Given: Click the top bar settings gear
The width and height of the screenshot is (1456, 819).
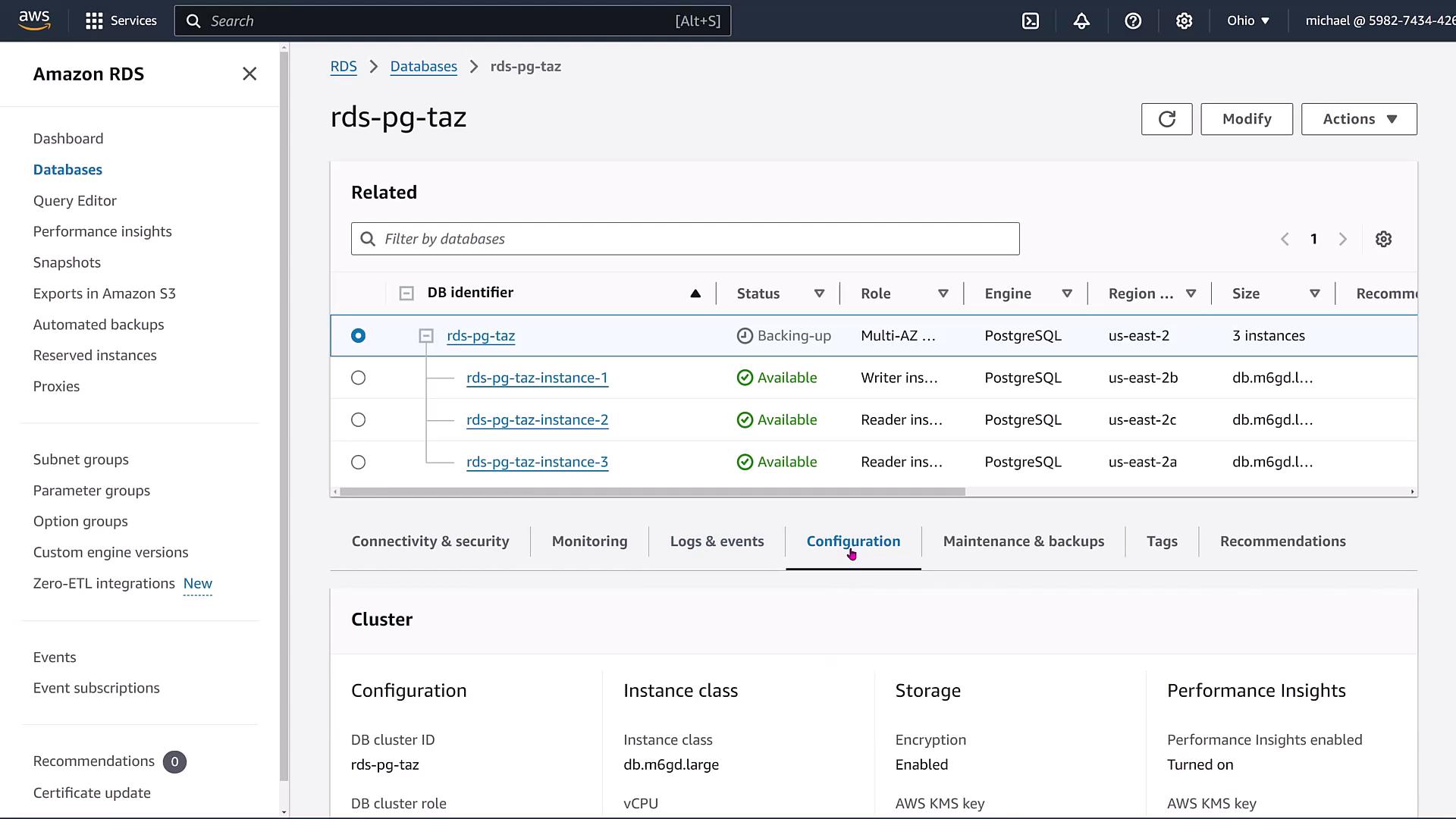Looking at the screenshot, I should 1184,21.
